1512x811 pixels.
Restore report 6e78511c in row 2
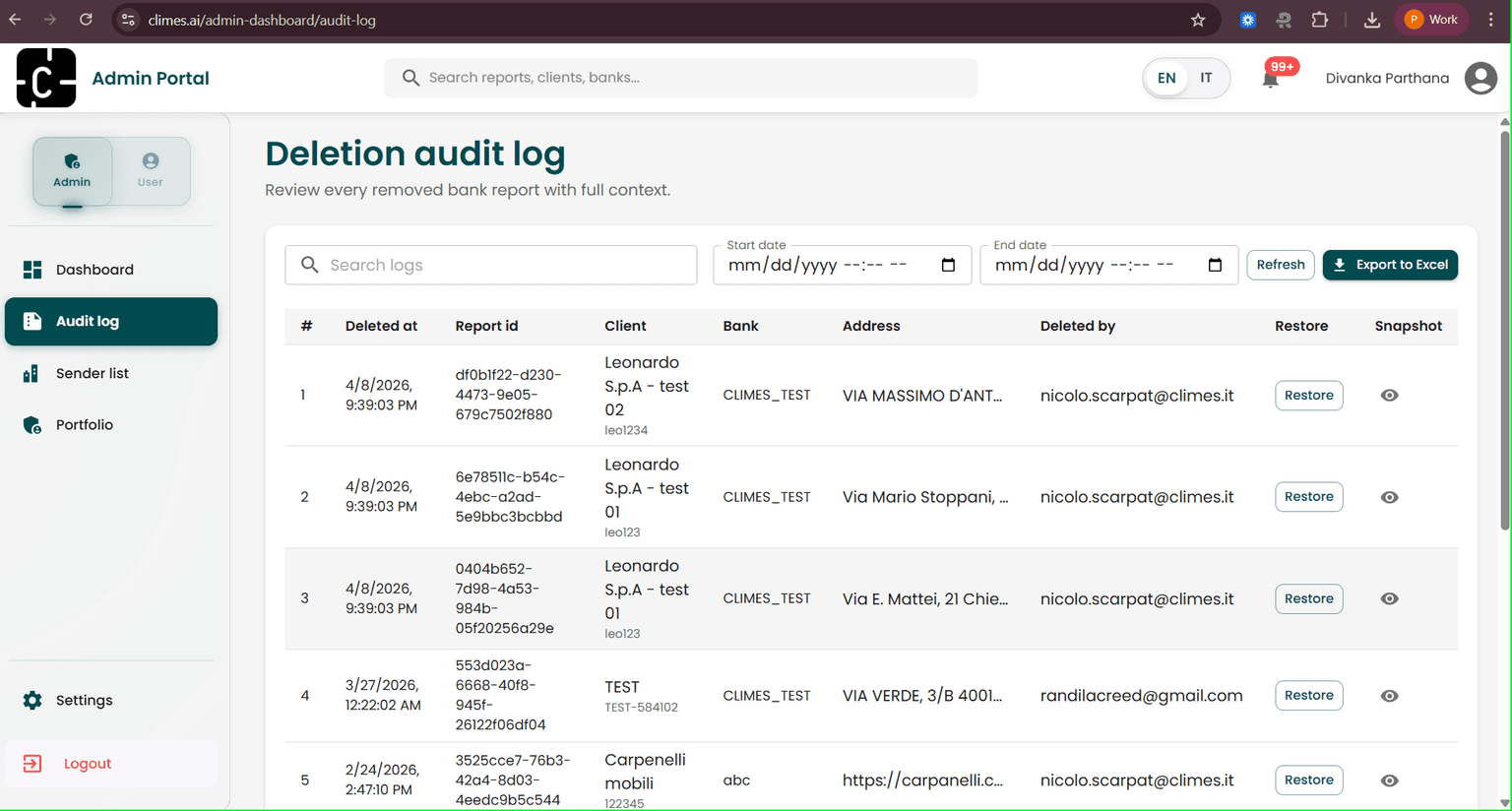[x=1308, y=497]
